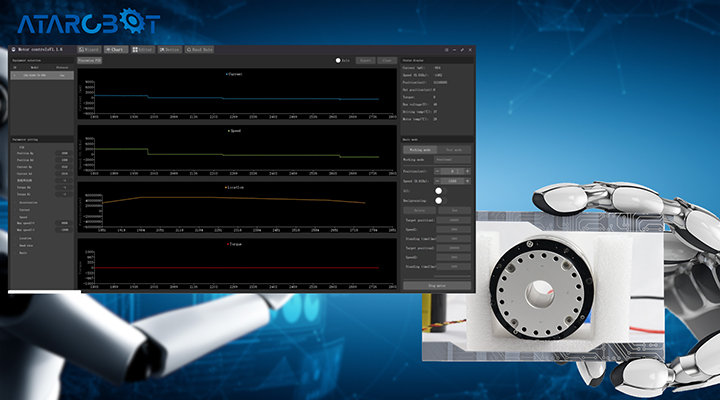Toggle the Auto radio button
The image size is (720, 400).
click(x=339, y=60)
